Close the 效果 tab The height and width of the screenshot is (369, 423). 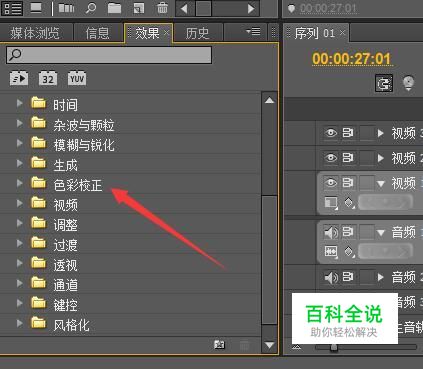tap(167, 32)
